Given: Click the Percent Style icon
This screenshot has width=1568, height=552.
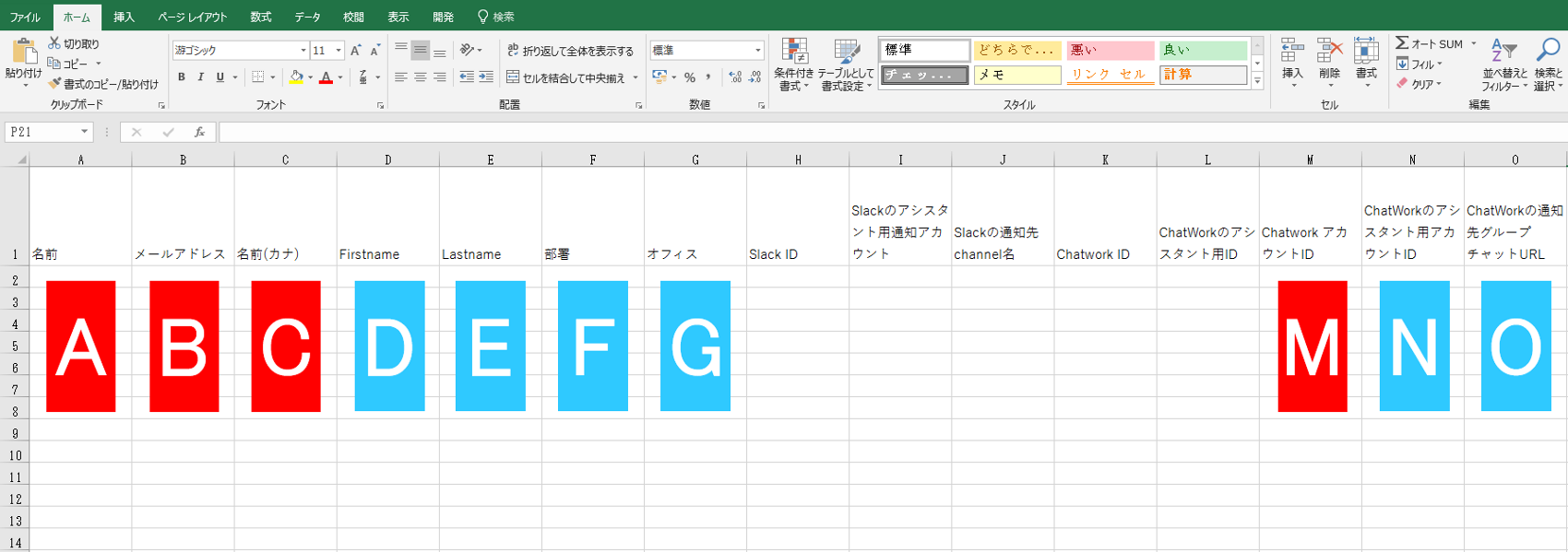Looking at the screenshot, I should pos(690,77).
